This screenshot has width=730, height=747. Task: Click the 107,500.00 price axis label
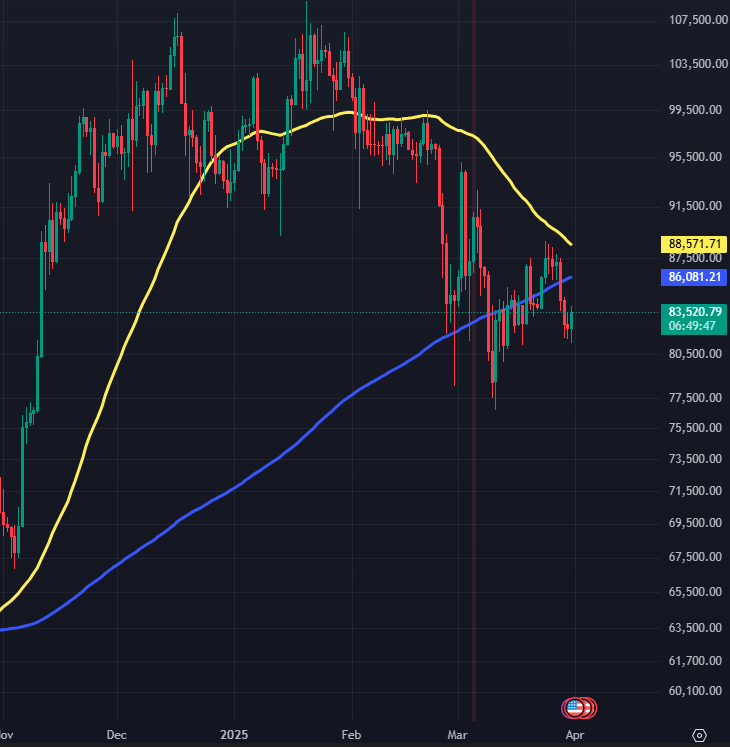click(698, 20)
